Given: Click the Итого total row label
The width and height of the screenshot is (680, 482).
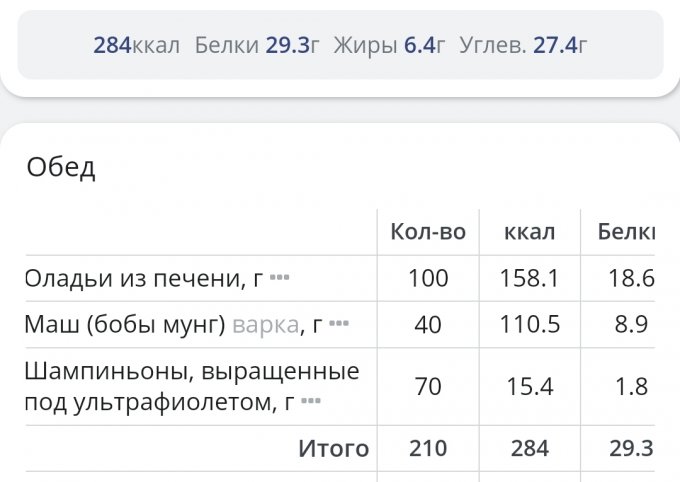Looking at the screenshot, I should (333, 449).
